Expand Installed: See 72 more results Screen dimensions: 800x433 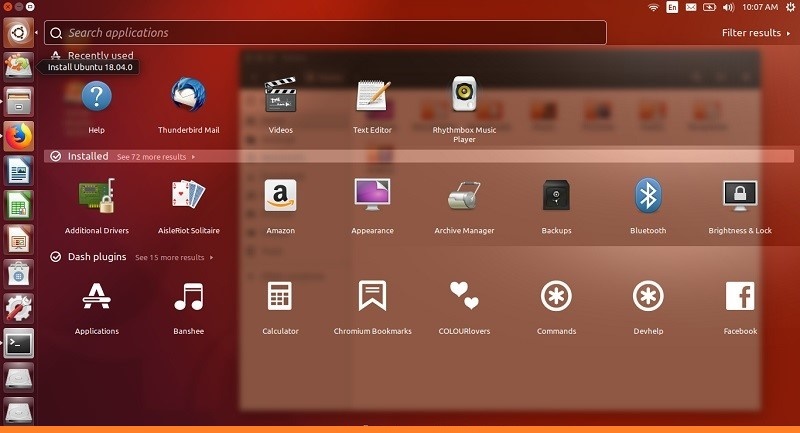[x=156, y=157]
